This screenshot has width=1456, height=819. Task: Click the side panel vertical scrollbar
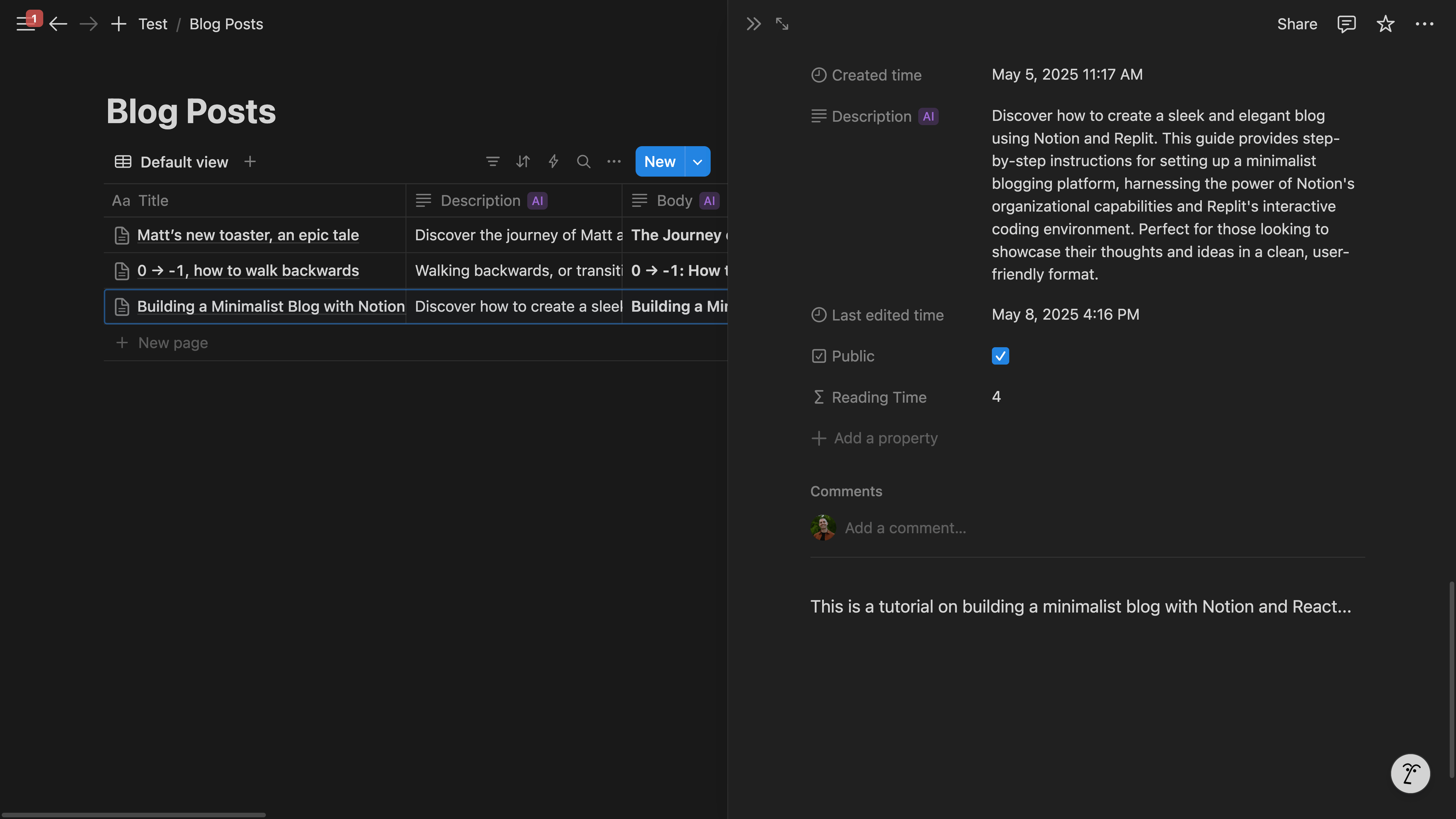coord(1451,680)
